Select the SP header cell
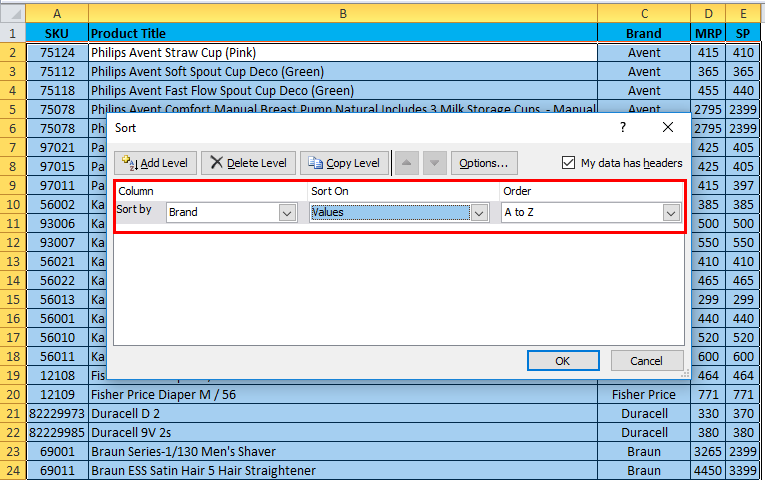Image resolution: width=765 pixels, height=480 pixels. click(x=743, y=33)
